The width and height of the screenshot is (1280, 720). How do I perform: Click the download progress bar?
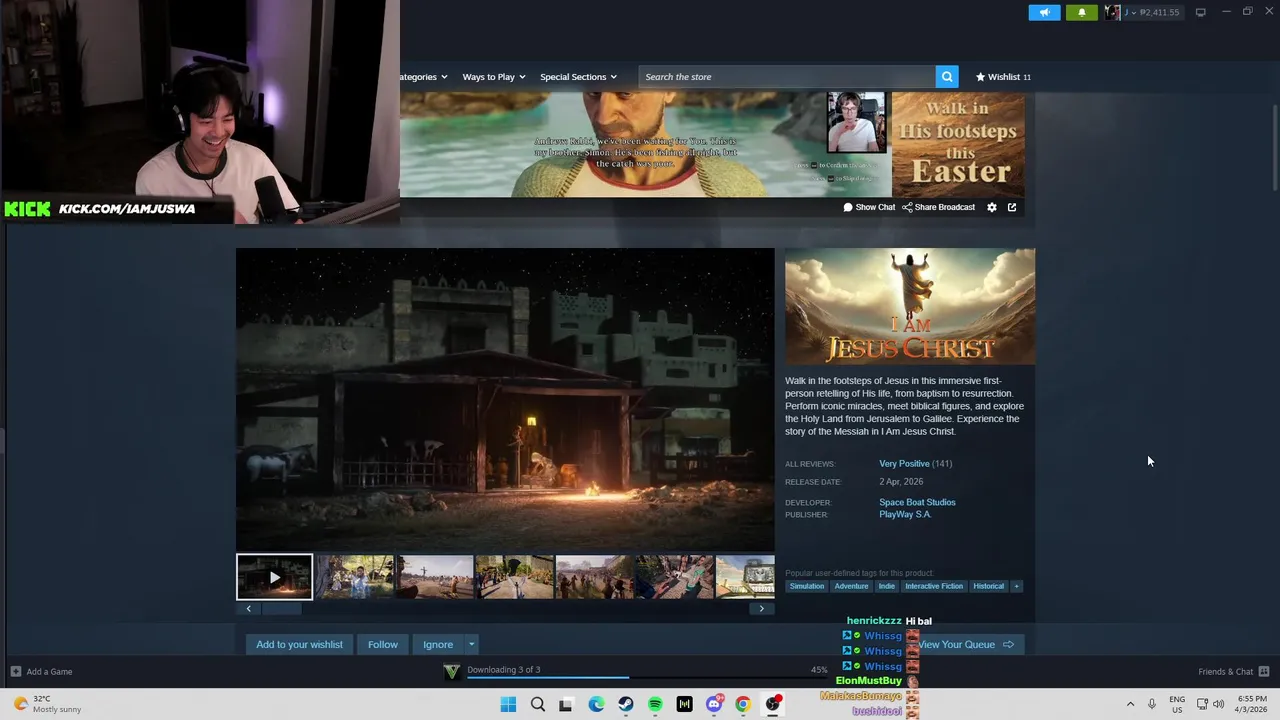coord(647,677)
